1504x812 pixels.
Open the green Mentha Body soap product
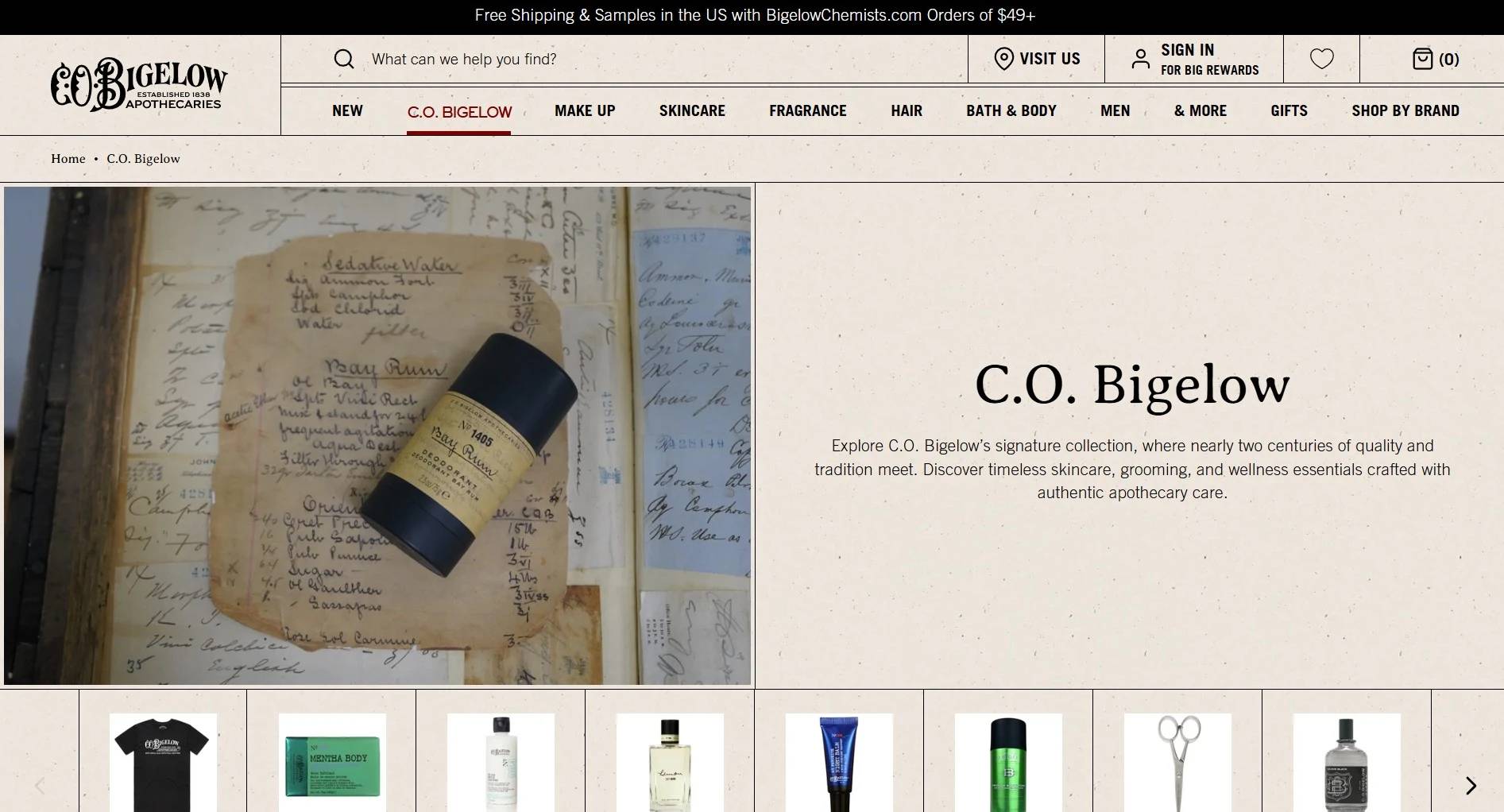point(332,763)
